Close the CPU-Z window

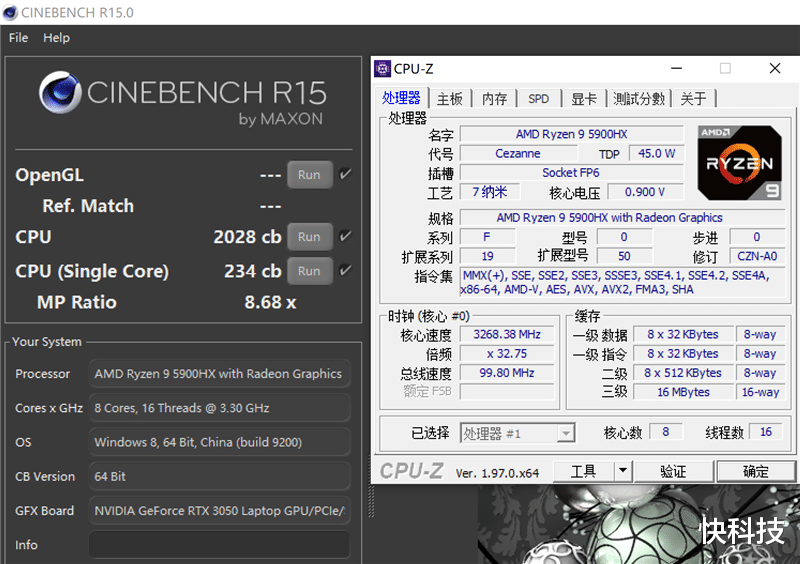[x=775, y=68]
